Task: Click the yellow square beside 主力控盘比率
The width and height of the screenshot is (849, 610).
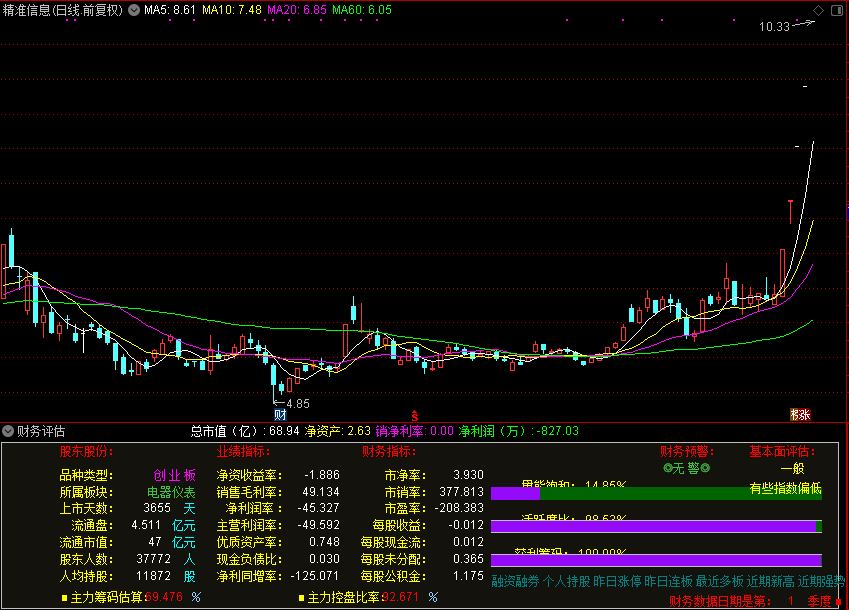Action: point(301,598)
